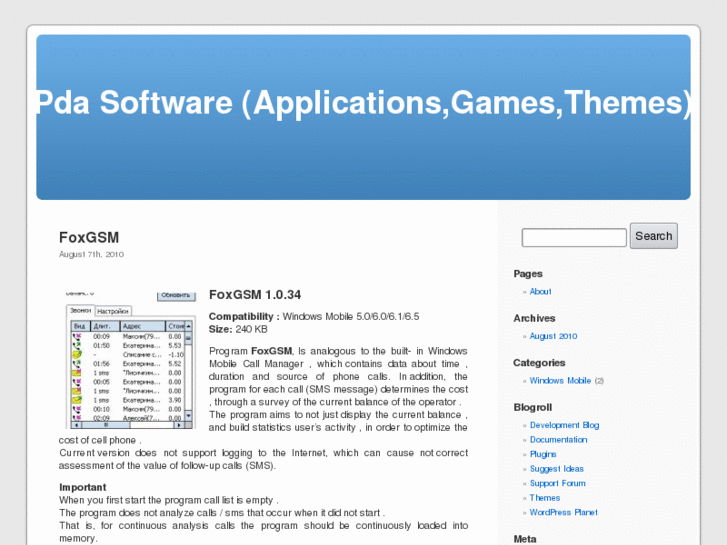Screen dimensions: 727x545
Task: Click the Size: 240 KB text
Action: 238,329
